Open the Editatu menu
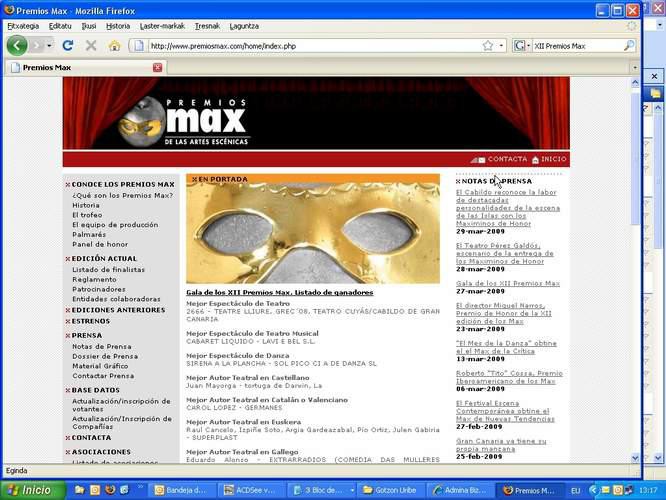 coord(60,26)
